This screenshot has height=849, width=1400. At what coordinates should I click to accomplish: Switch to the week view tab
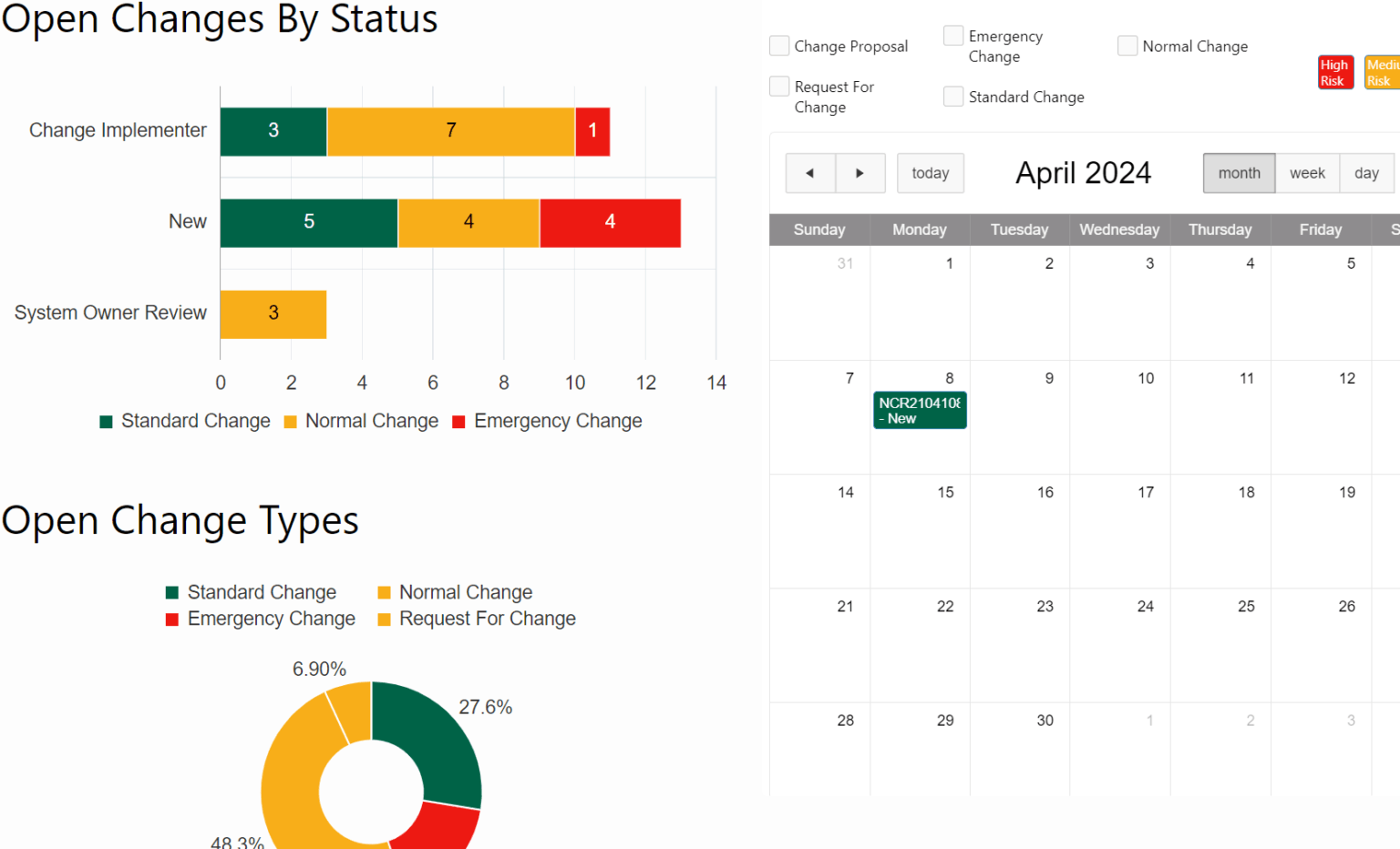1307,173
